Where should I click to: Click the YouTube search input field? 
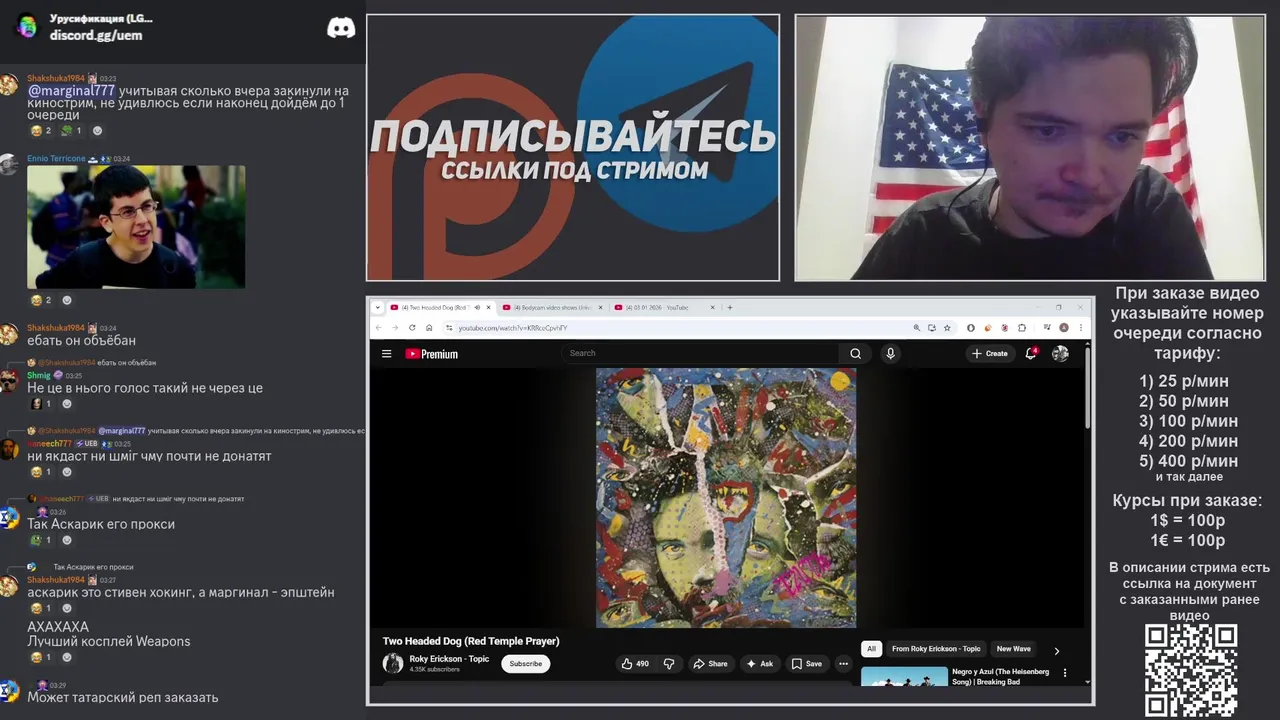coord(700,353)
